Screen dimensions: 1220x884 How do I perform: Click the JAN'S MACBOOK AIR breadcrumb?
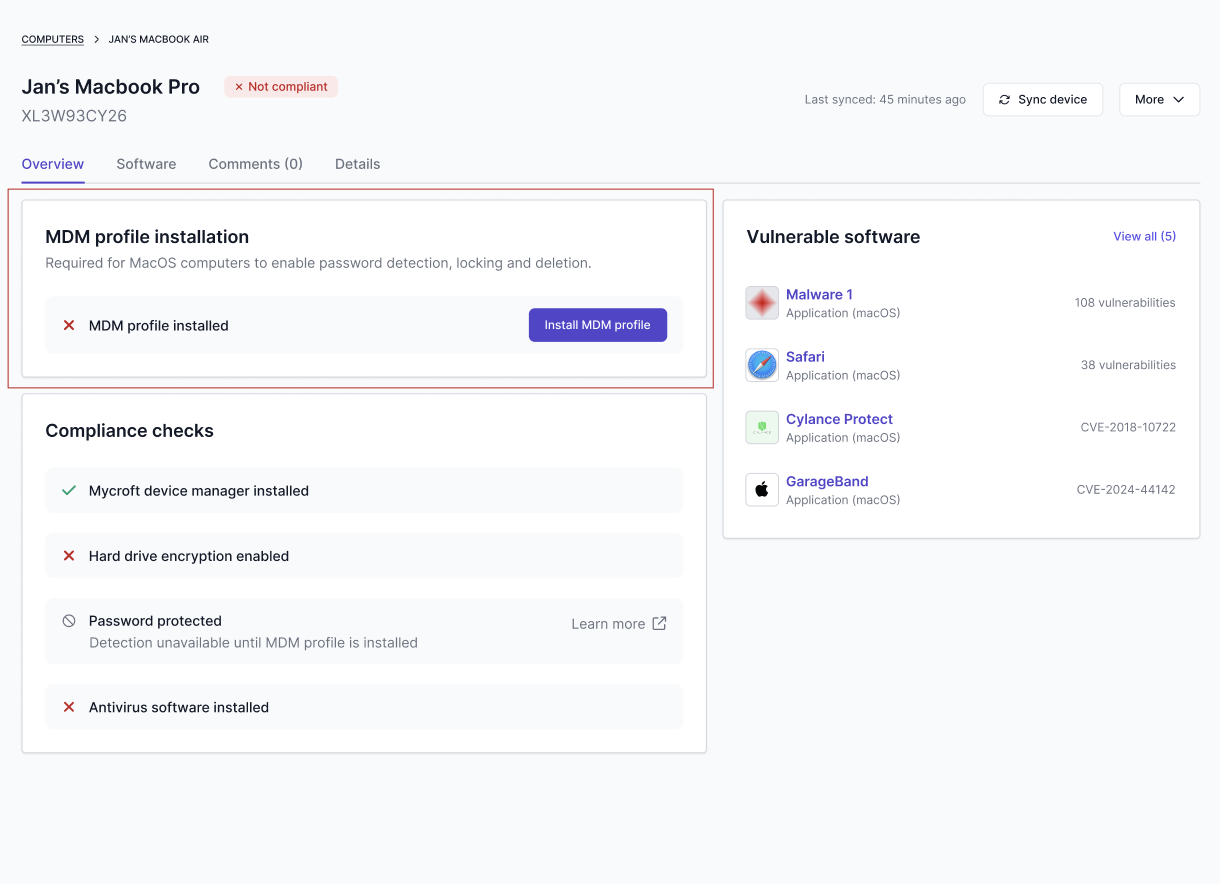[159, 39]
